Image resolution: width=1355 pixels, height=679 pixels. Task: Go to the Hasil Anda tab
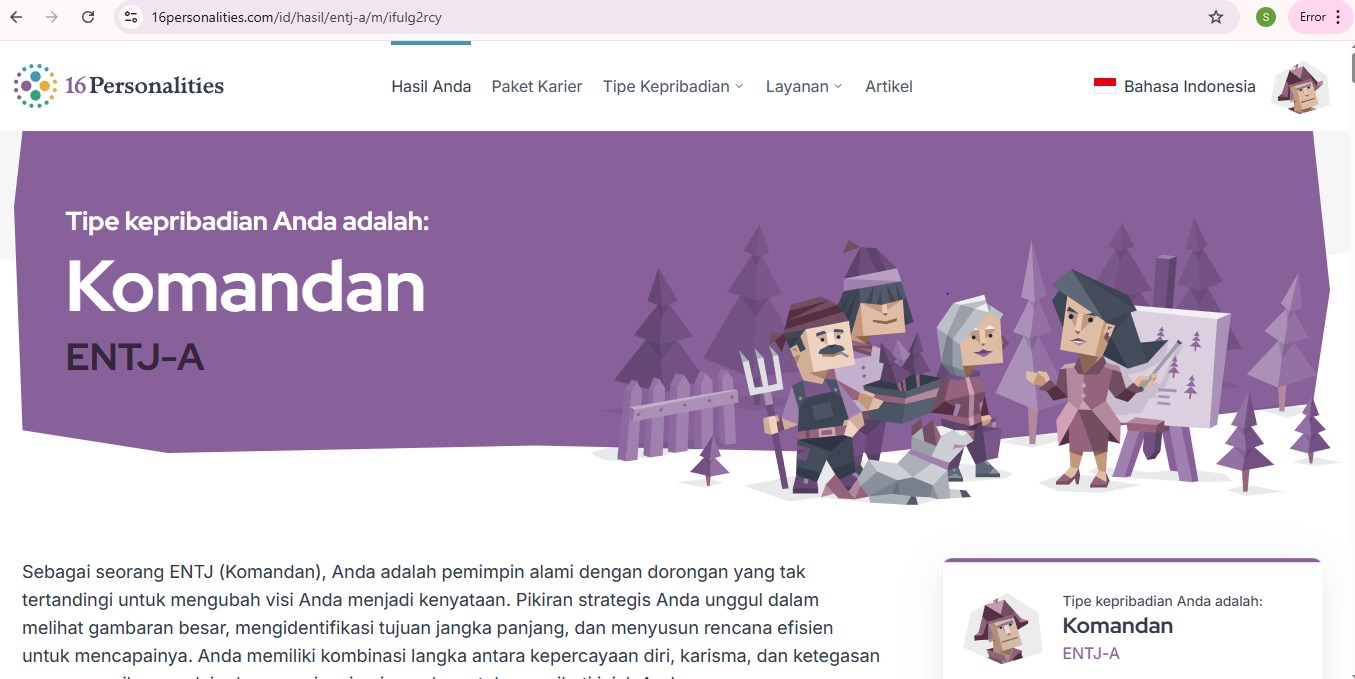(431, 86)
